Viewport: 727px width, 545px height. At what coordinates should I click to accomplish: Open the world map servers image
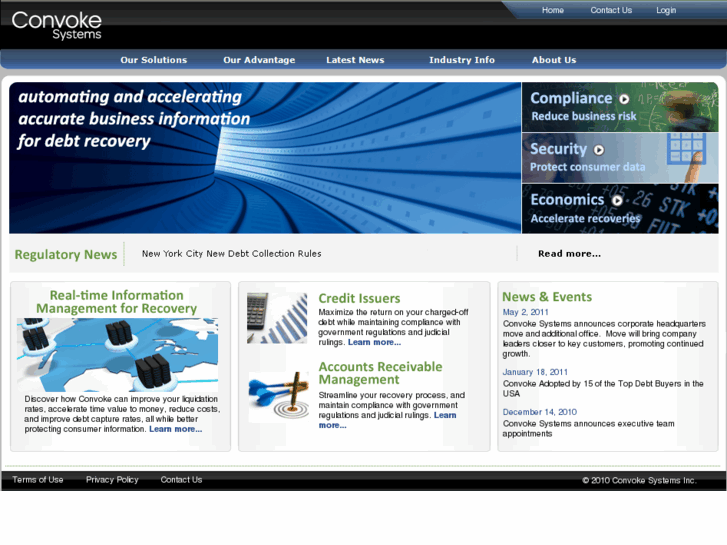pos(117,355)
